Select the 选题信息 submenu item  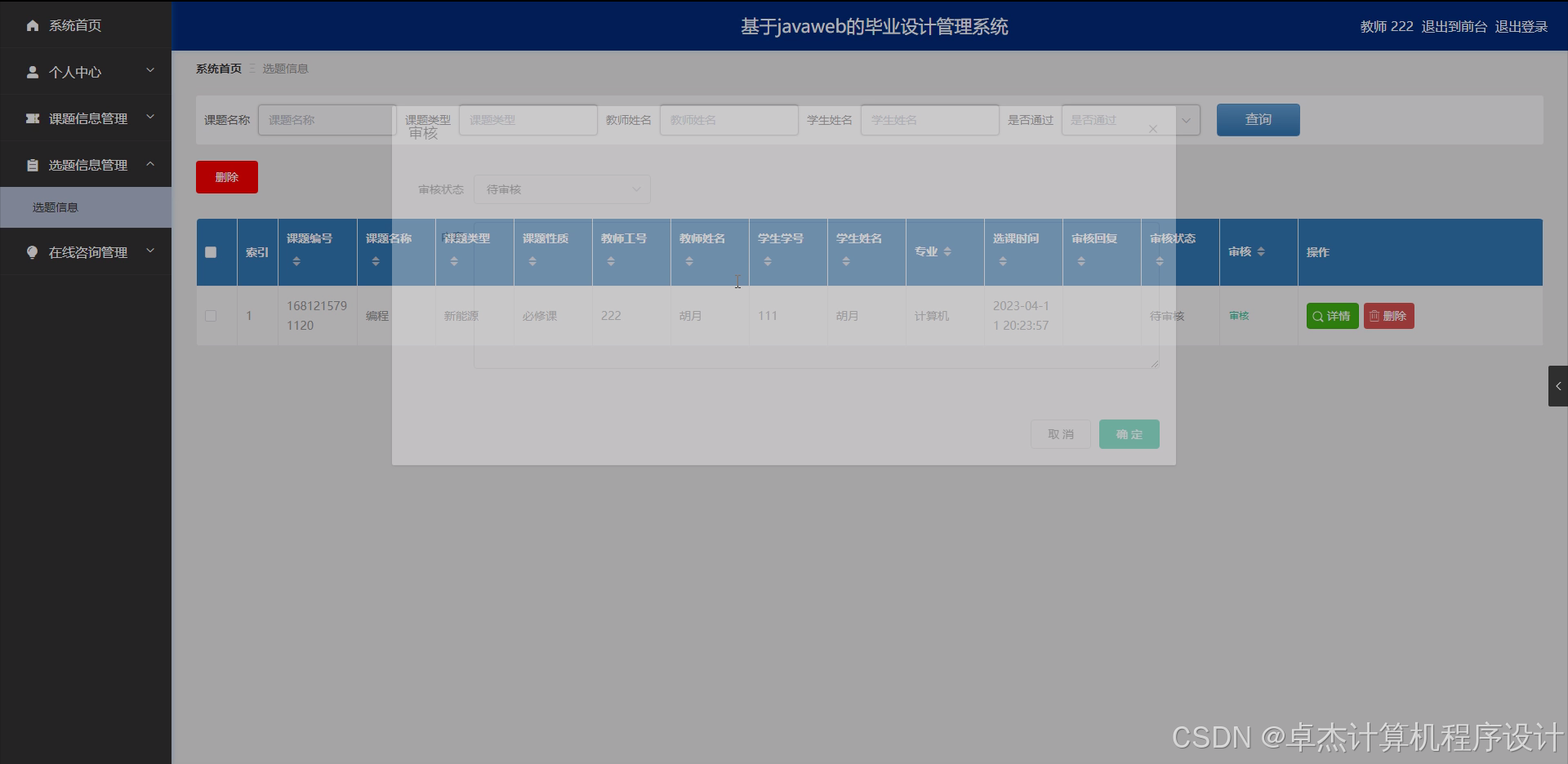pos(57,207)
